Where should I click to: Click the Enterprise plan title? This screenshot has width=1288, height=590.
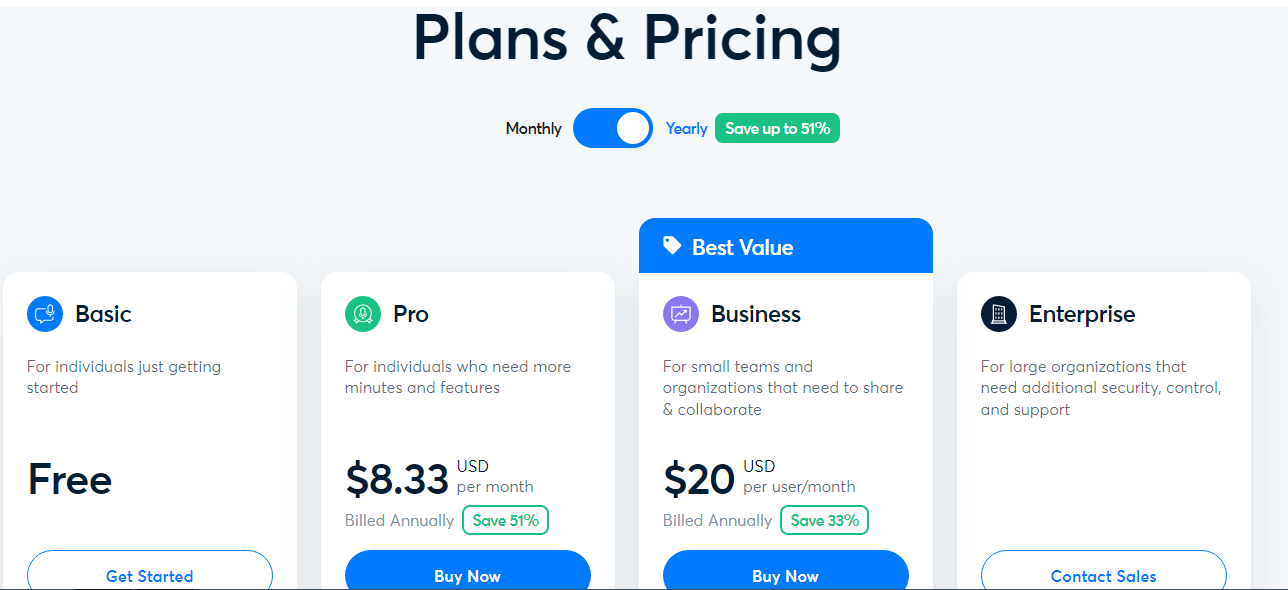(x=1082, y=314)
